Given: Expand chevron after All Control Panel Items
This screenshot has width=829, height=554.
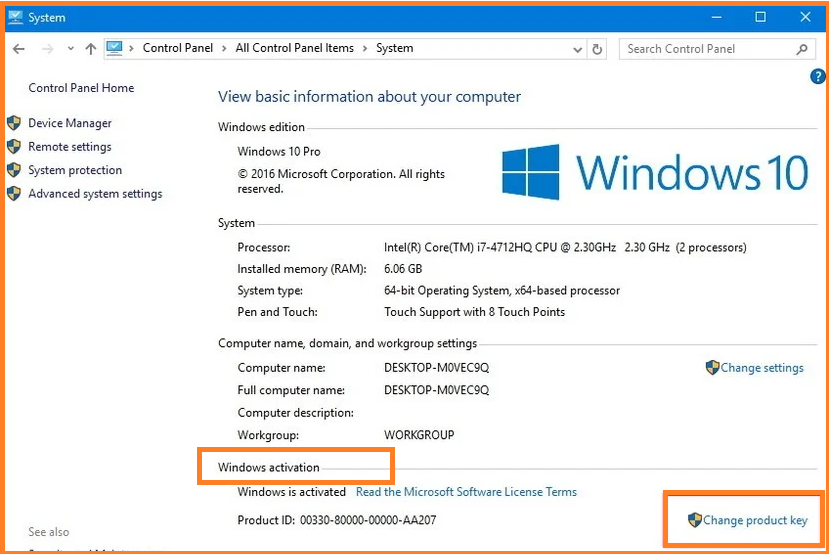Looking at the screenshot, I should point(365,49).
